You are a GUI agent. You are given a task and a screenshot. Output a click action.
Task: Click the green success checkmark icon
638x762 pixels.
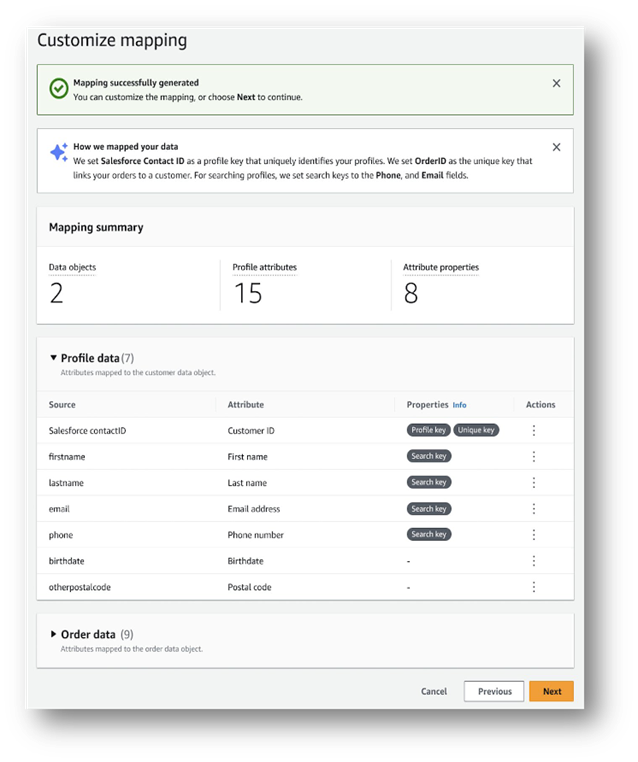click(59, 88)
